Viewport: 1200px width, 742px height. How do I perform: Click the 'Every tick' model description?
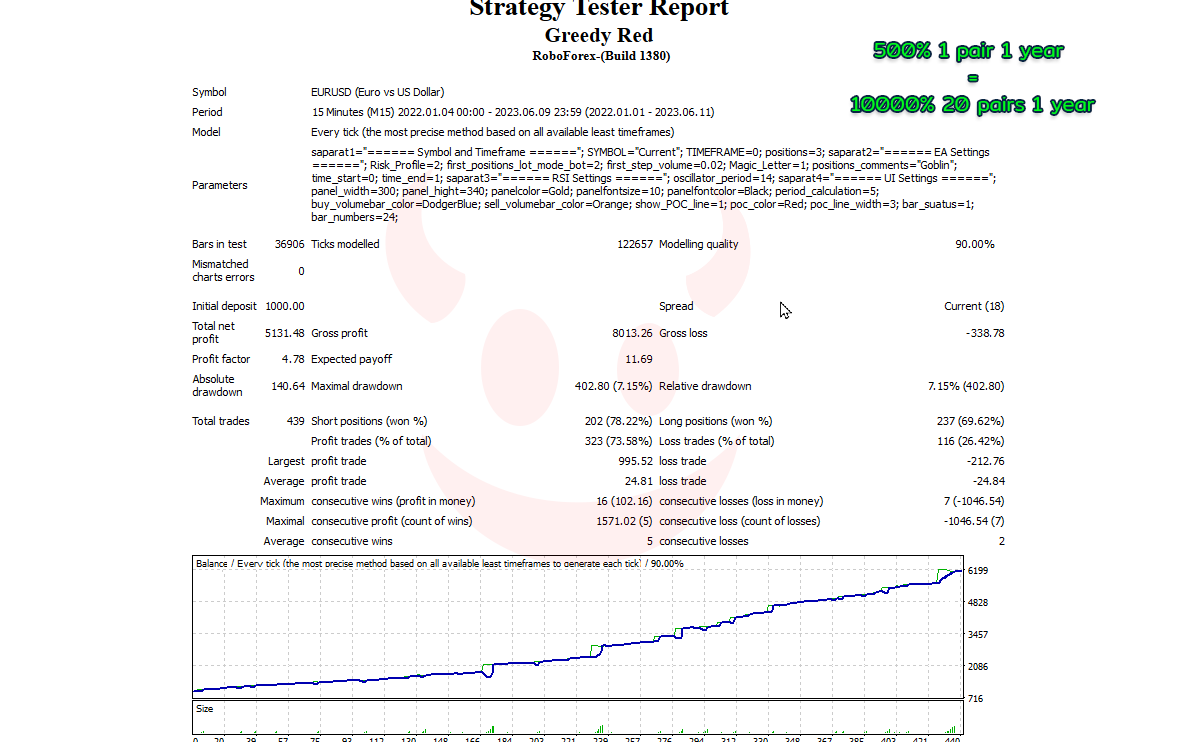492,132
